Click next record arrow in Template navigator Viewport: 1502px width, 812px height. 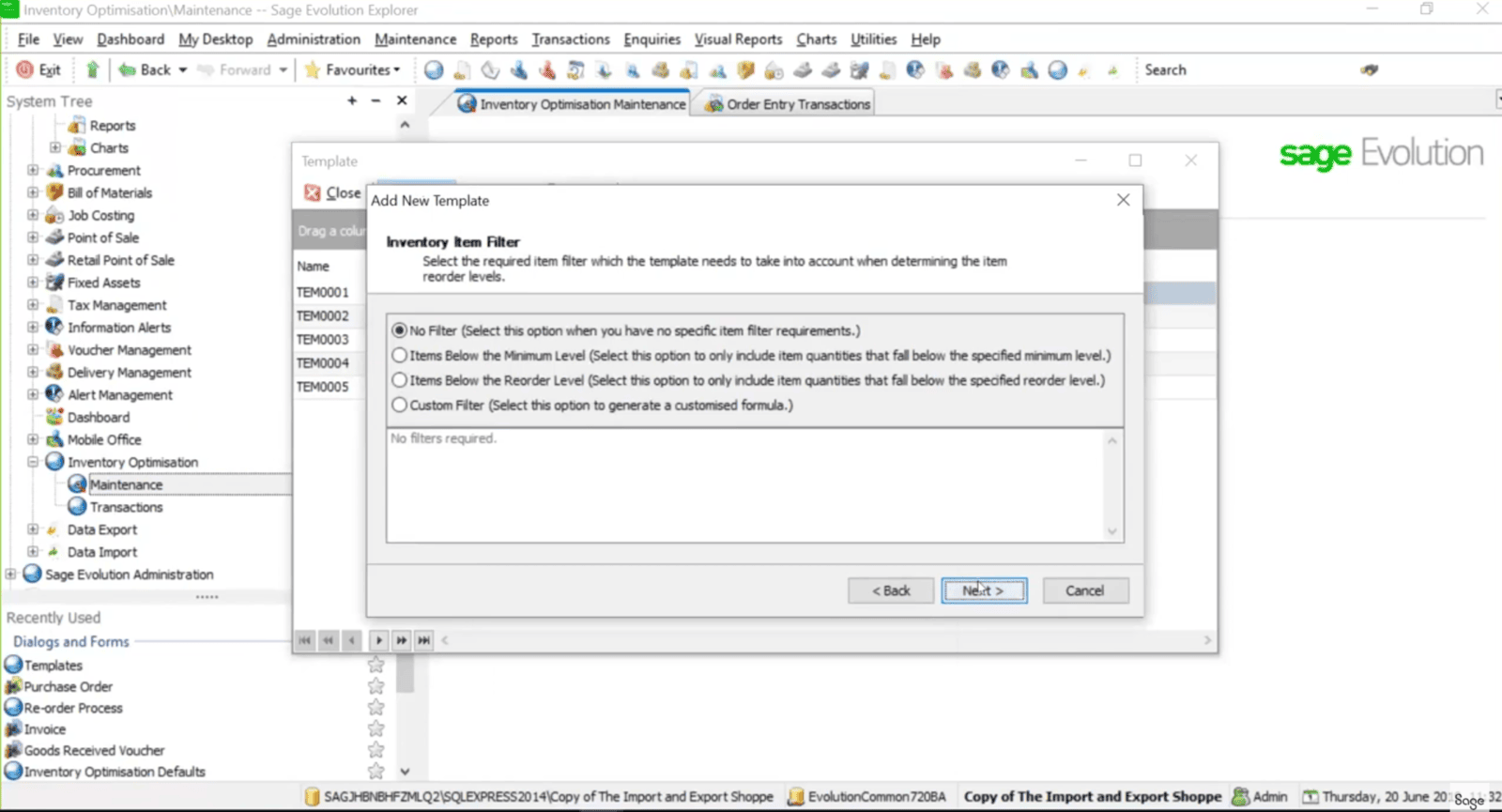pyautogui.click(x=378, y=640)
